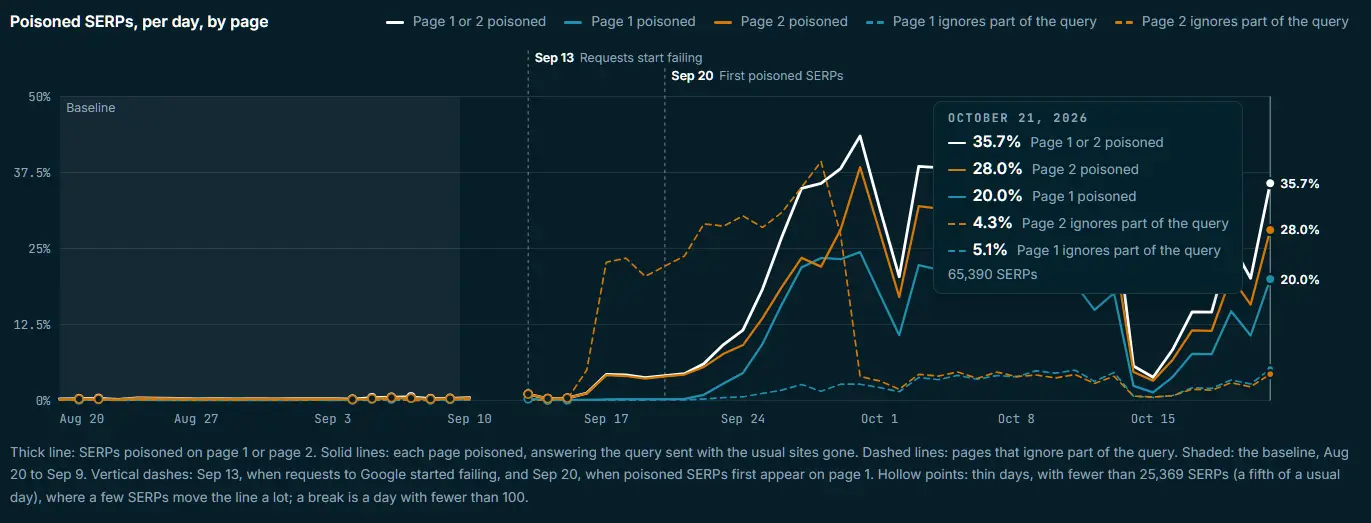Click the white end data point at 35.7%
Image resolution: width=1371 pixels, height=523 pixels.
tap(1270, 183)
